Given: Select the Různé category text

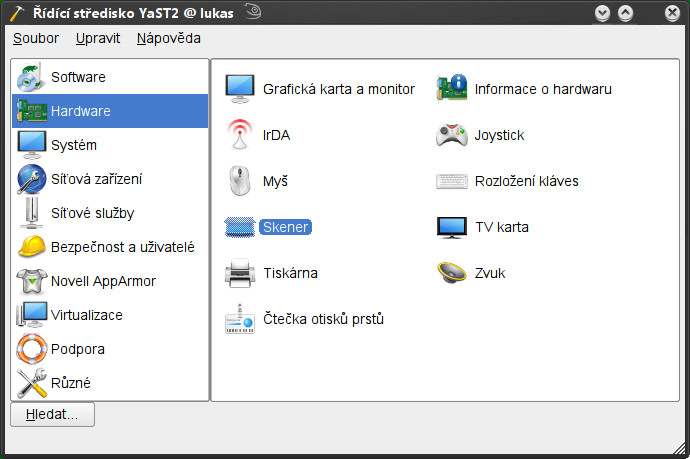Looking at the screenshot, I should click(x=71, y=383).
